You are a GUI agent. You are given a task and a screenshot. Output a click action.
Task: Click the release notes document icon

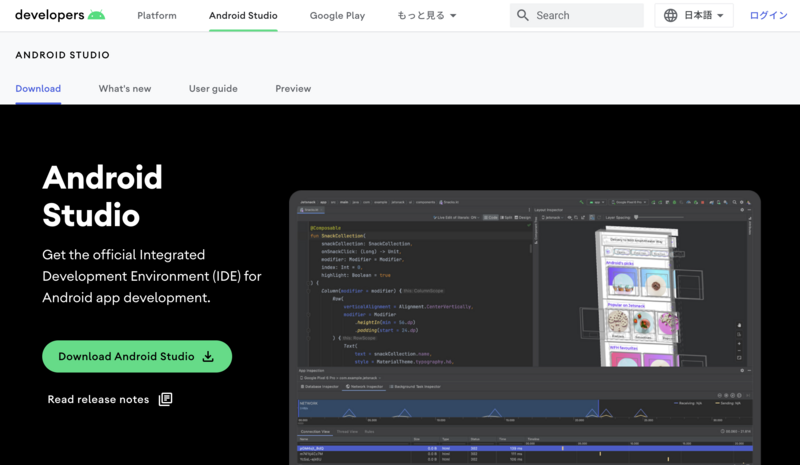(165, 399)
